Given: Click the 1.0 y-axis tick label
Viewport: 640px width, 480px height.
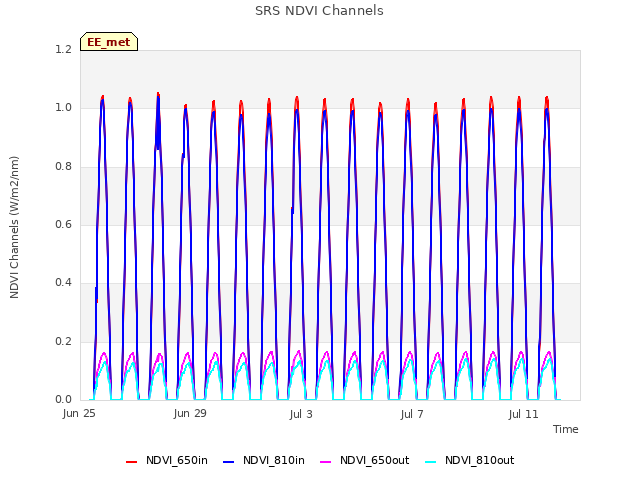Looking at the screenshot, I should [x=63, y=108].
